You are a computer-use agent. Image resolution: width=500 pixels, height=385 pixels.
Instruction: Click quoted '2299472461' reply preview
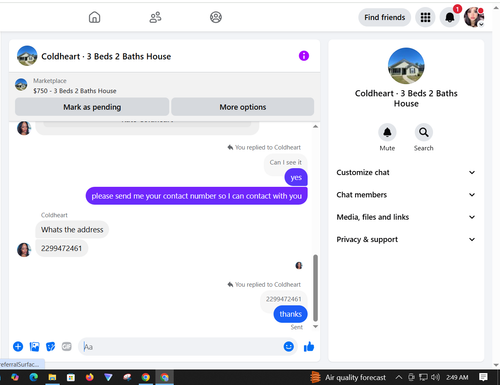284,299
